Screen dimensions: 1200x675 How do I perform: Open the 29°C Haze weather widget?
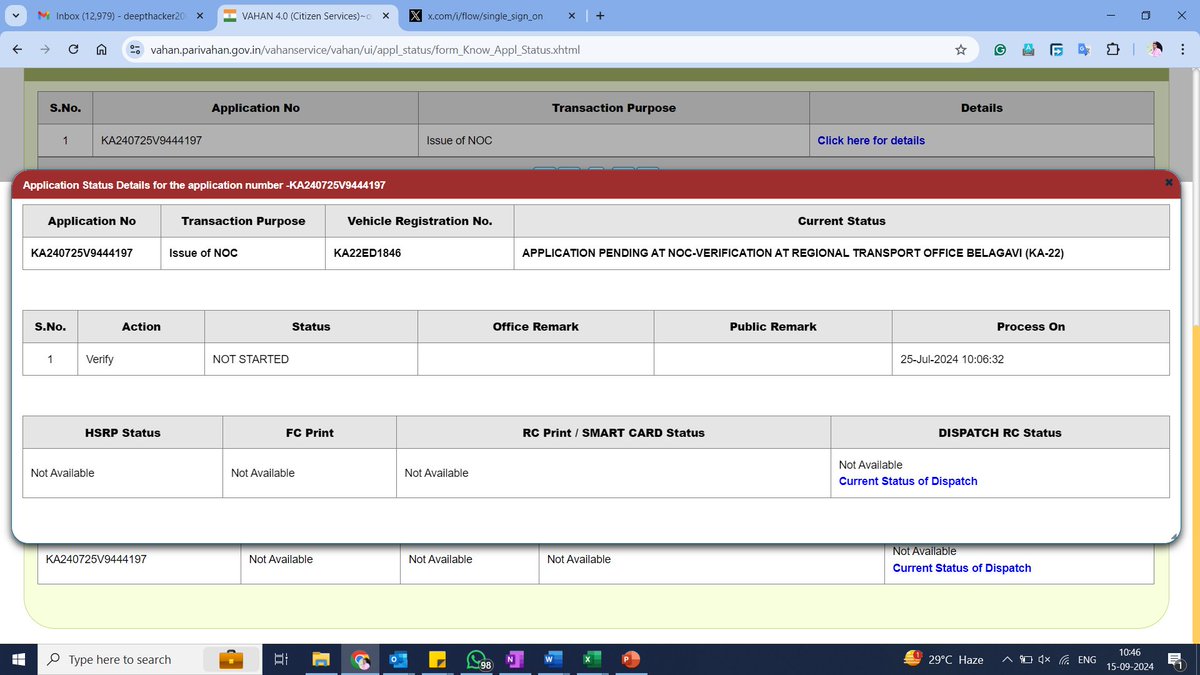coord(943,659)
